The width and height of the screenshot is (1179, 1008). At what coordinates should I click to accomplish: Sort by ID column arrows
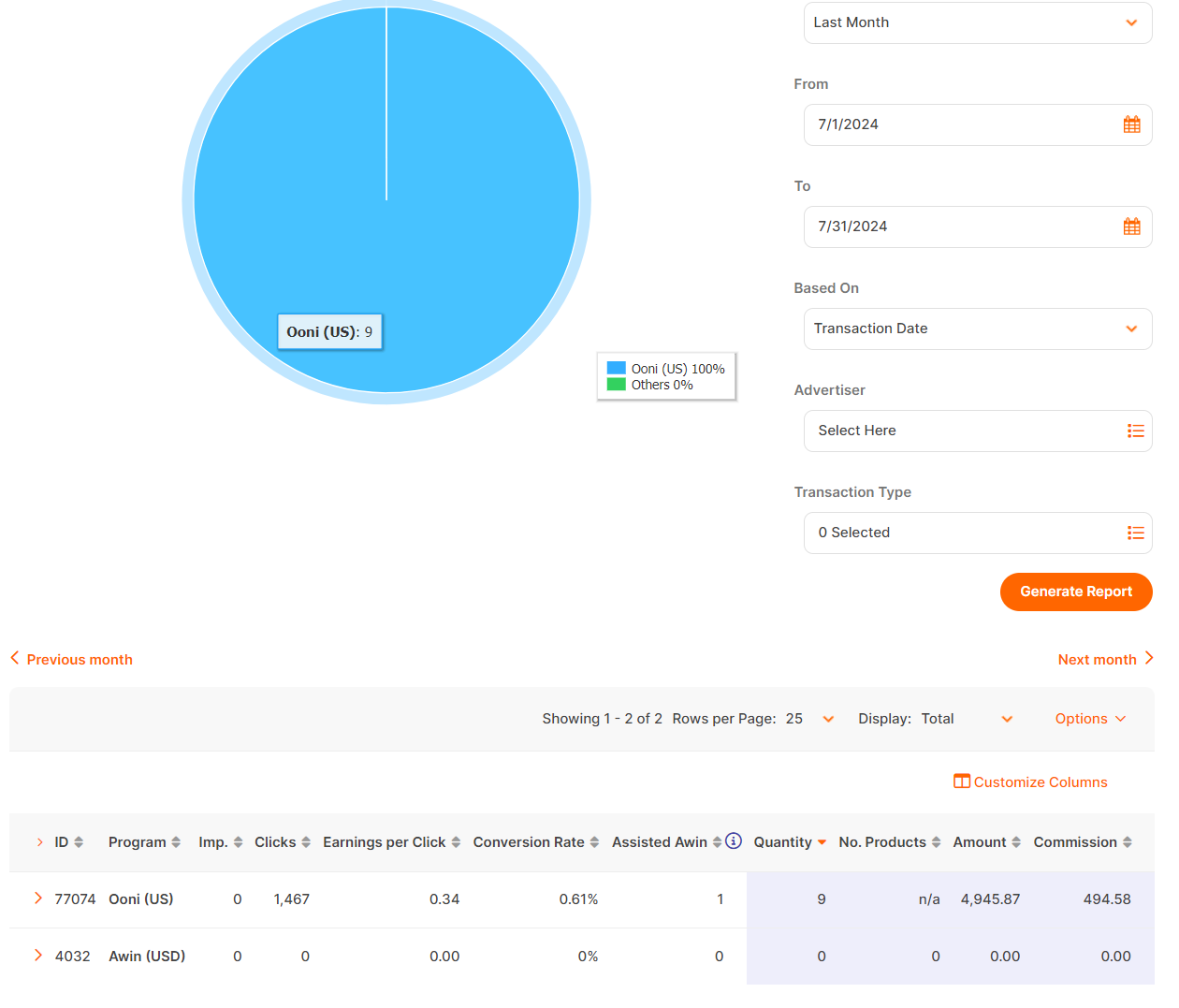click(x=79, y=842)
